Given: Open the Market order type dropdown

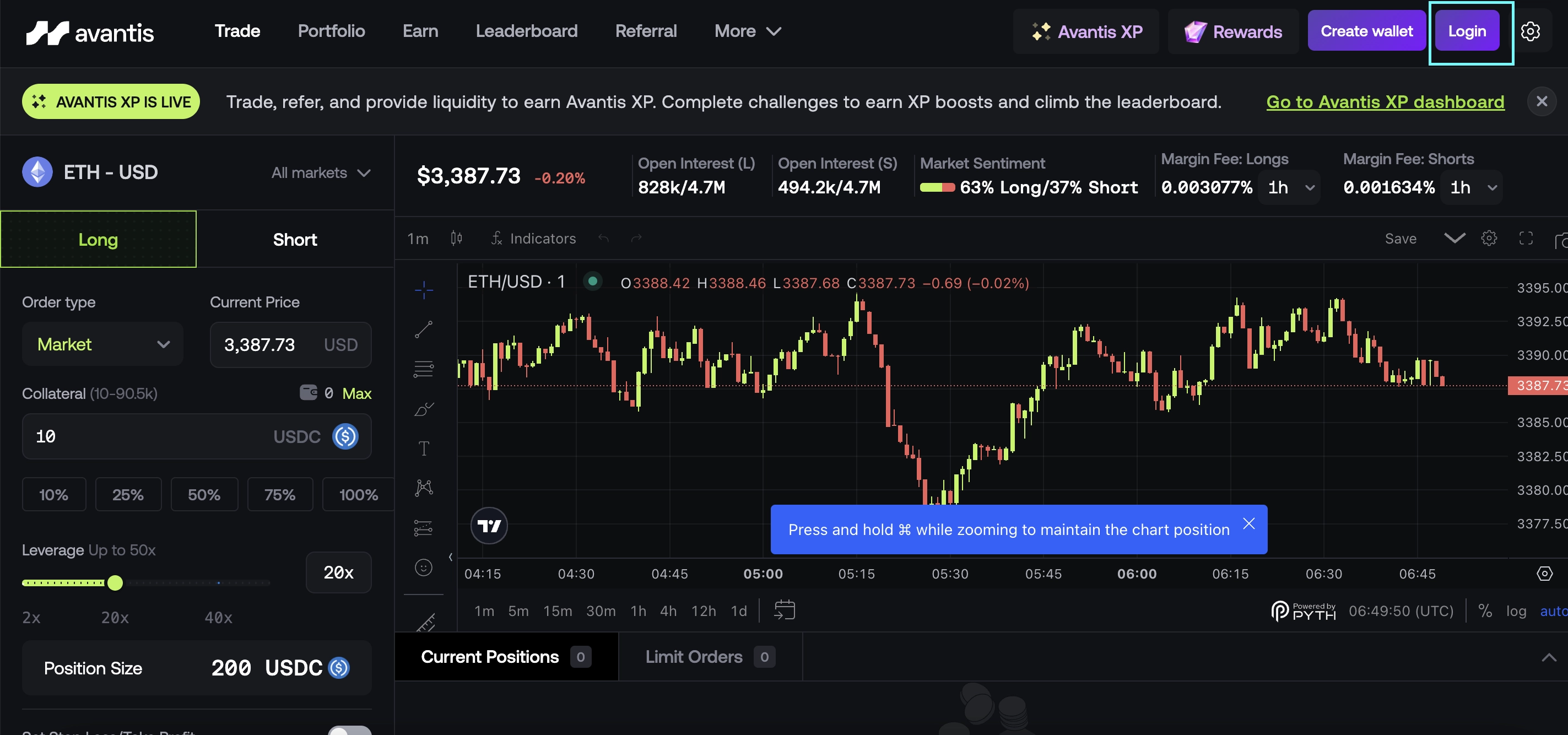Looking at the screenshot, I should click(102, 344).
